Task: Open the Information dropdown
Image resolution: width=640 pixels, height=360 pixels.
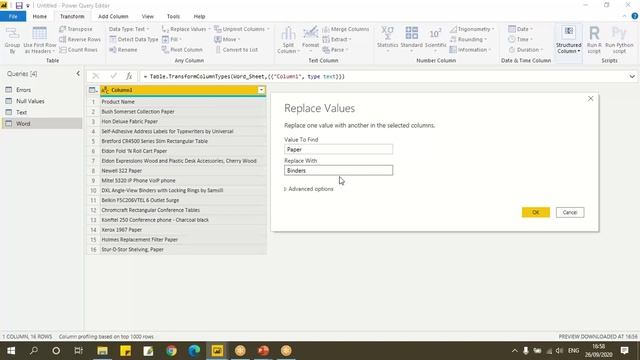Action: click(470, 49)
